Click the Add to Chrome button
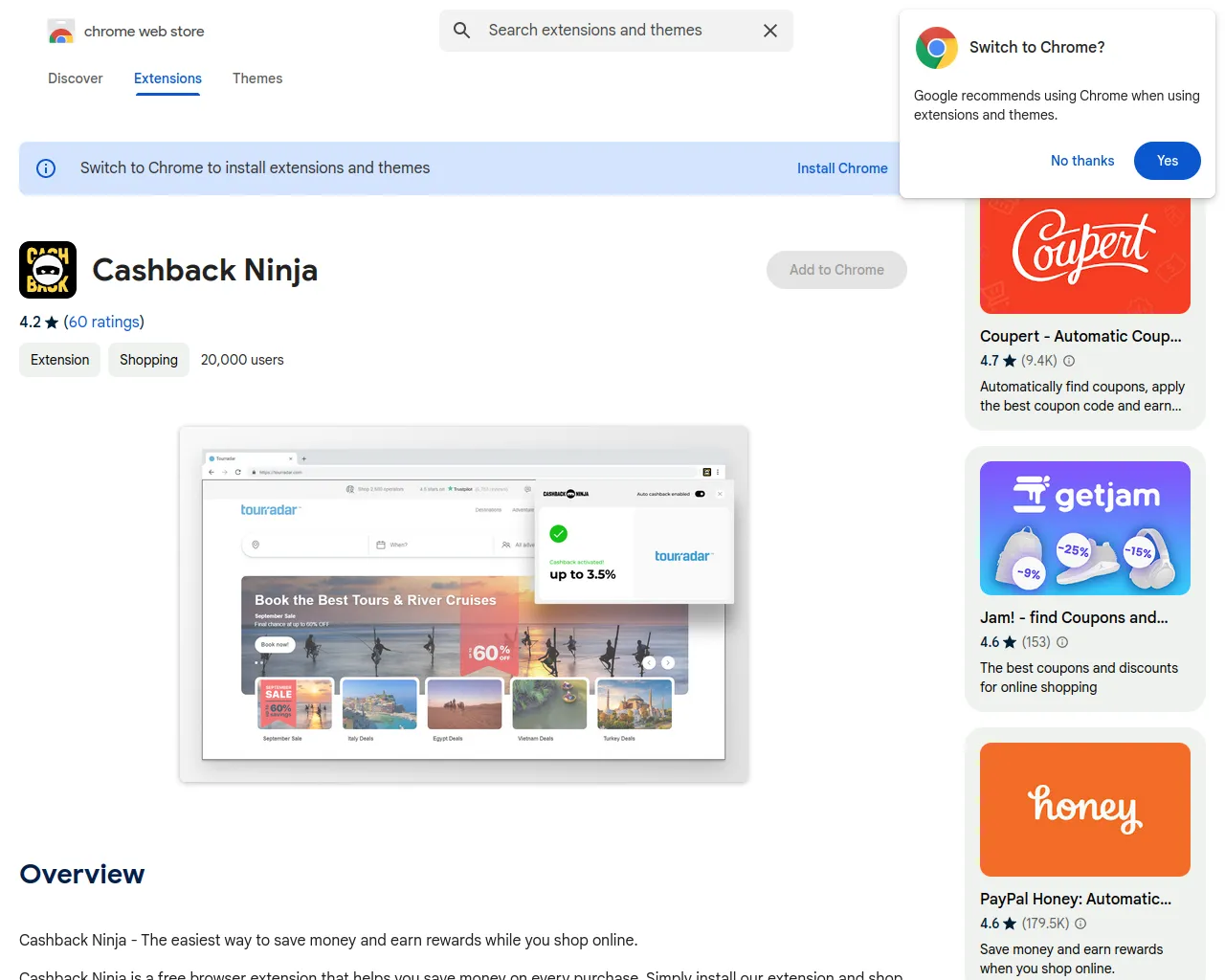 click(x=836, y=270)
